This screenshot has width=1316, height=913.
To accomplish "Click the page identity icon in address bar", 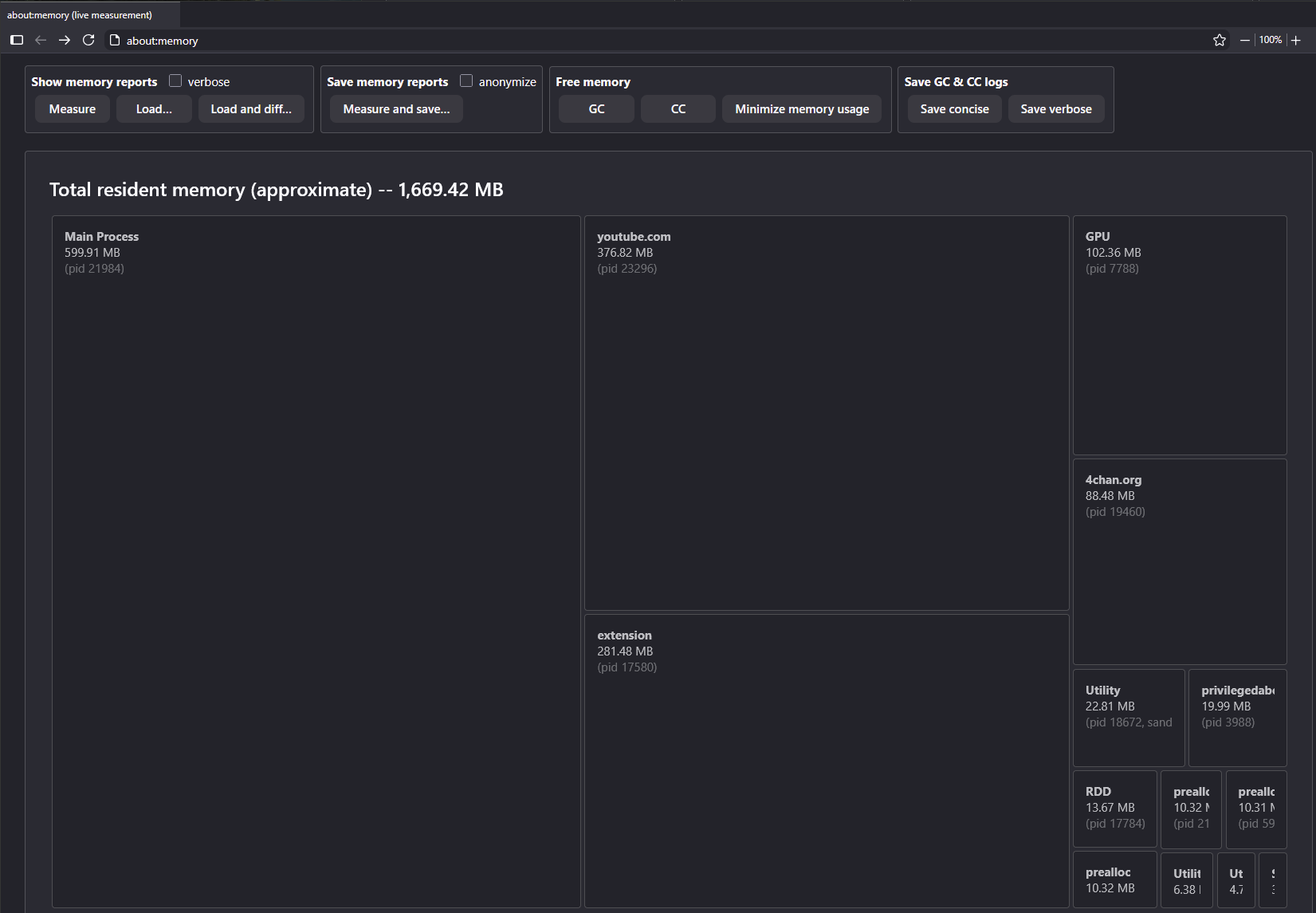I will [x=115, y=40].
